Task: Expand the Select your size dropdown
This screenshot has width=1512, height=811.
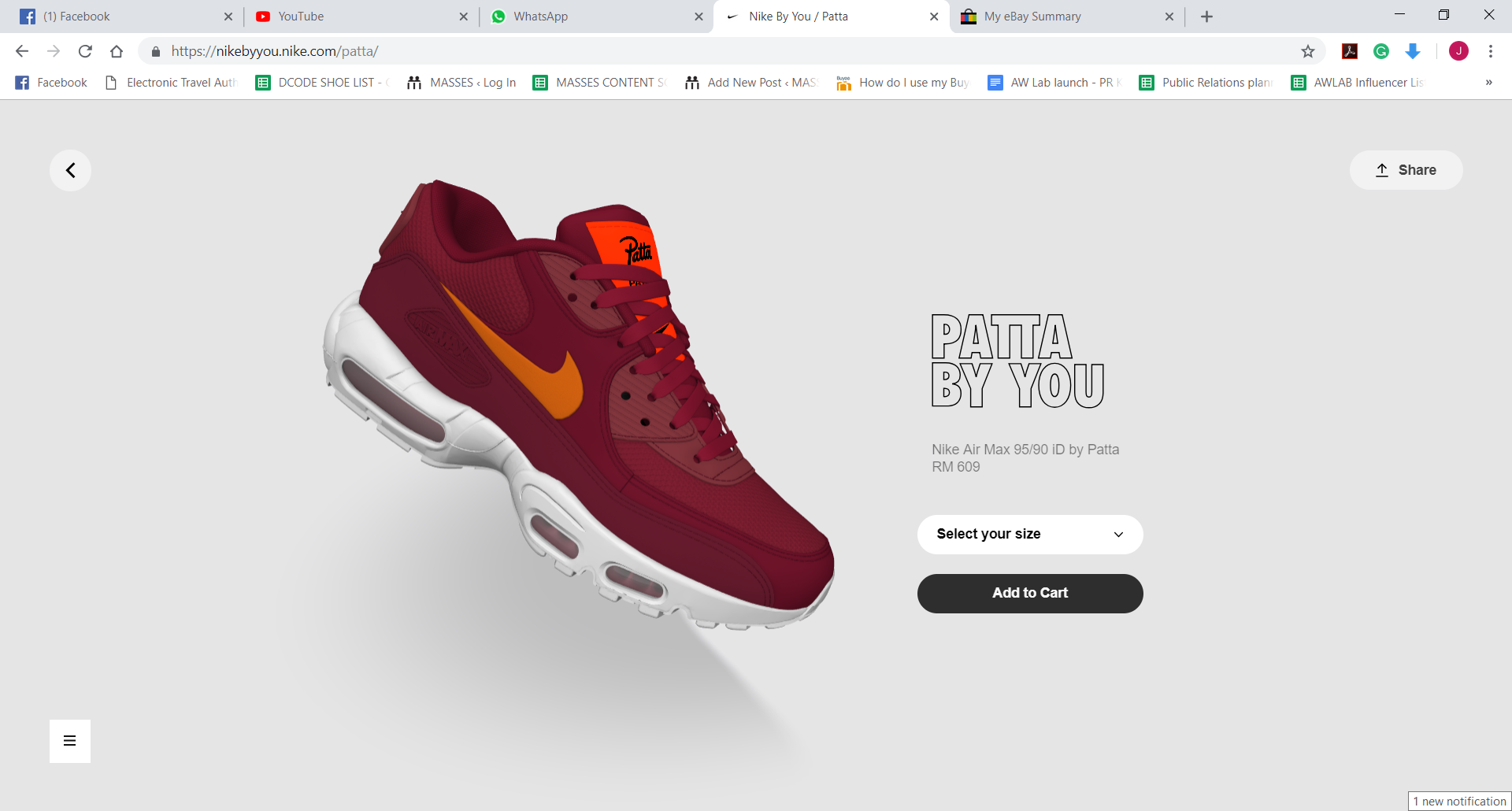Action: click(1029, 535)
